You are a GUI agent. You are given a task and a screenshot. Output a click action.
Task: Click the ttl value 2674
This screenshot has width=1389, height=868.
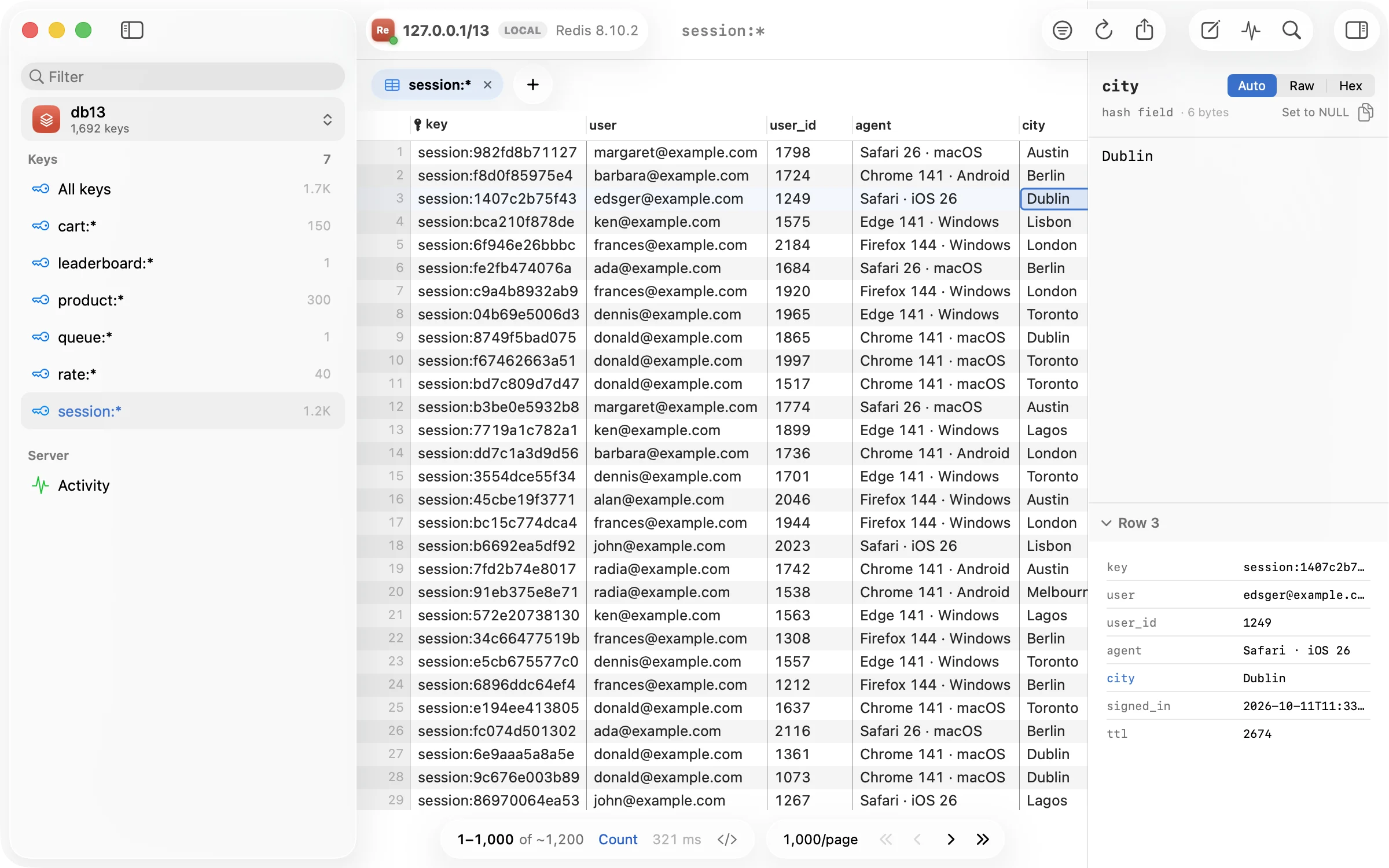[x=1257, y=734]
